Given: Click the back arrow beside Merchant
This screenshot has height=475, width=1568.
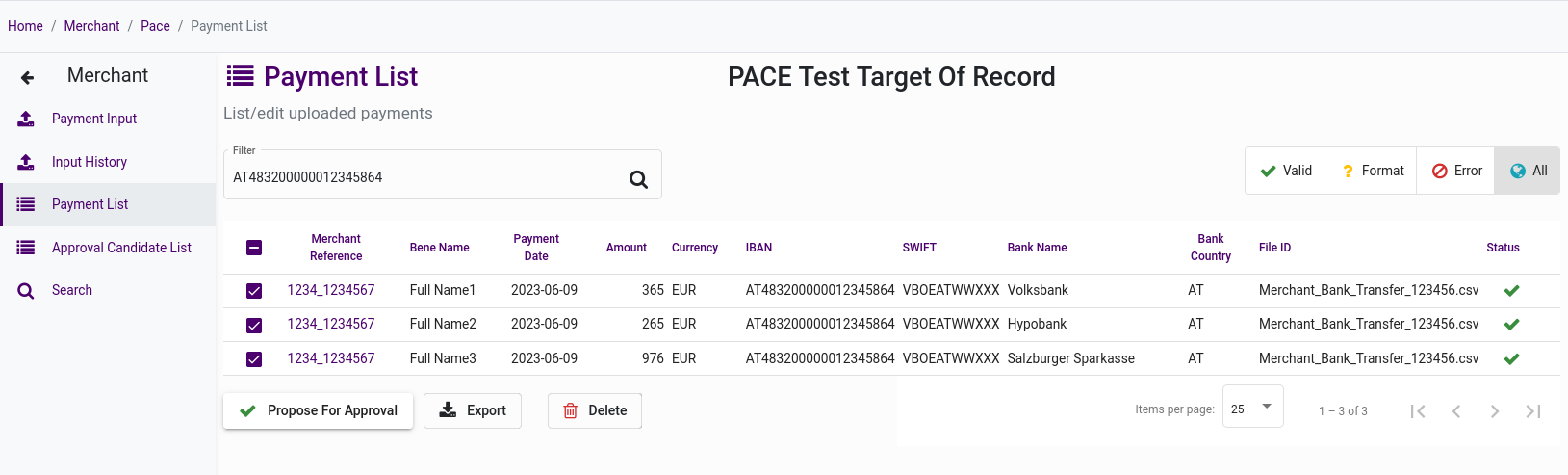Looking at the screenshot, I should click(x=27, y=77).
